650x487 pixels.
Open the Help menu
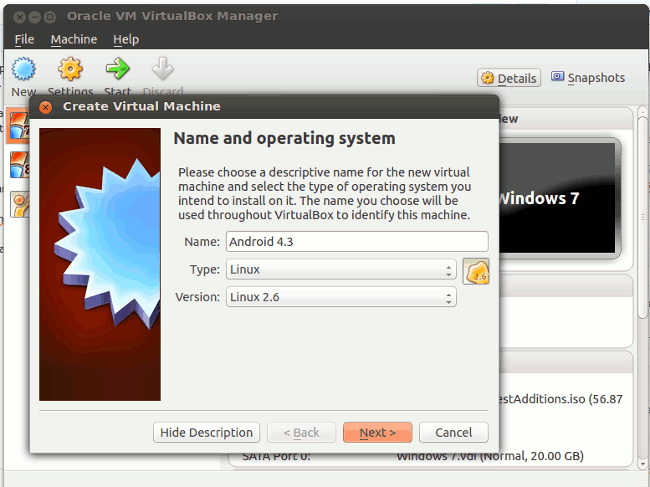[126, 39]
